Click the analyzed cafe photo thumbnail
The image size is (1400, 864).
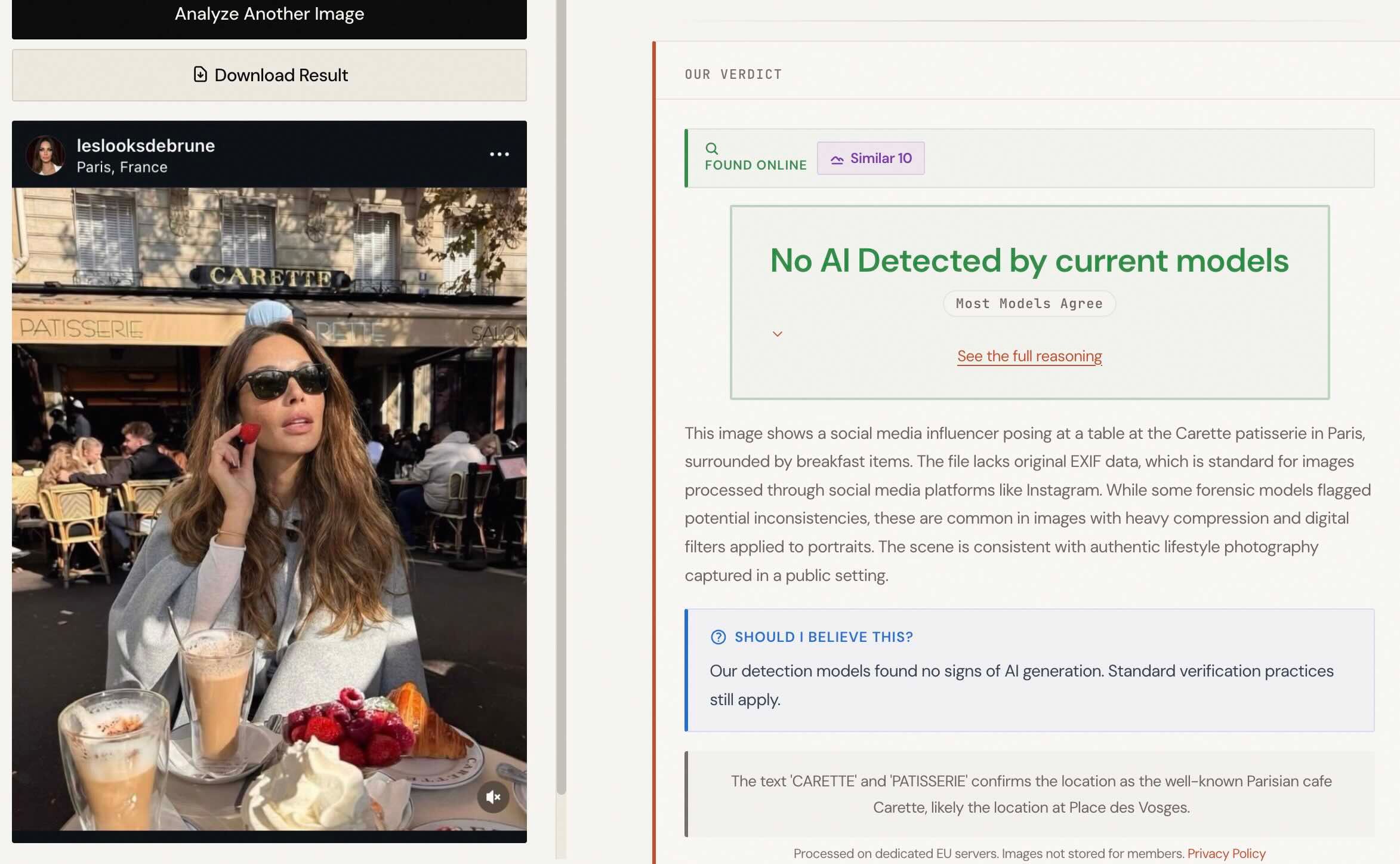(269, 508)
